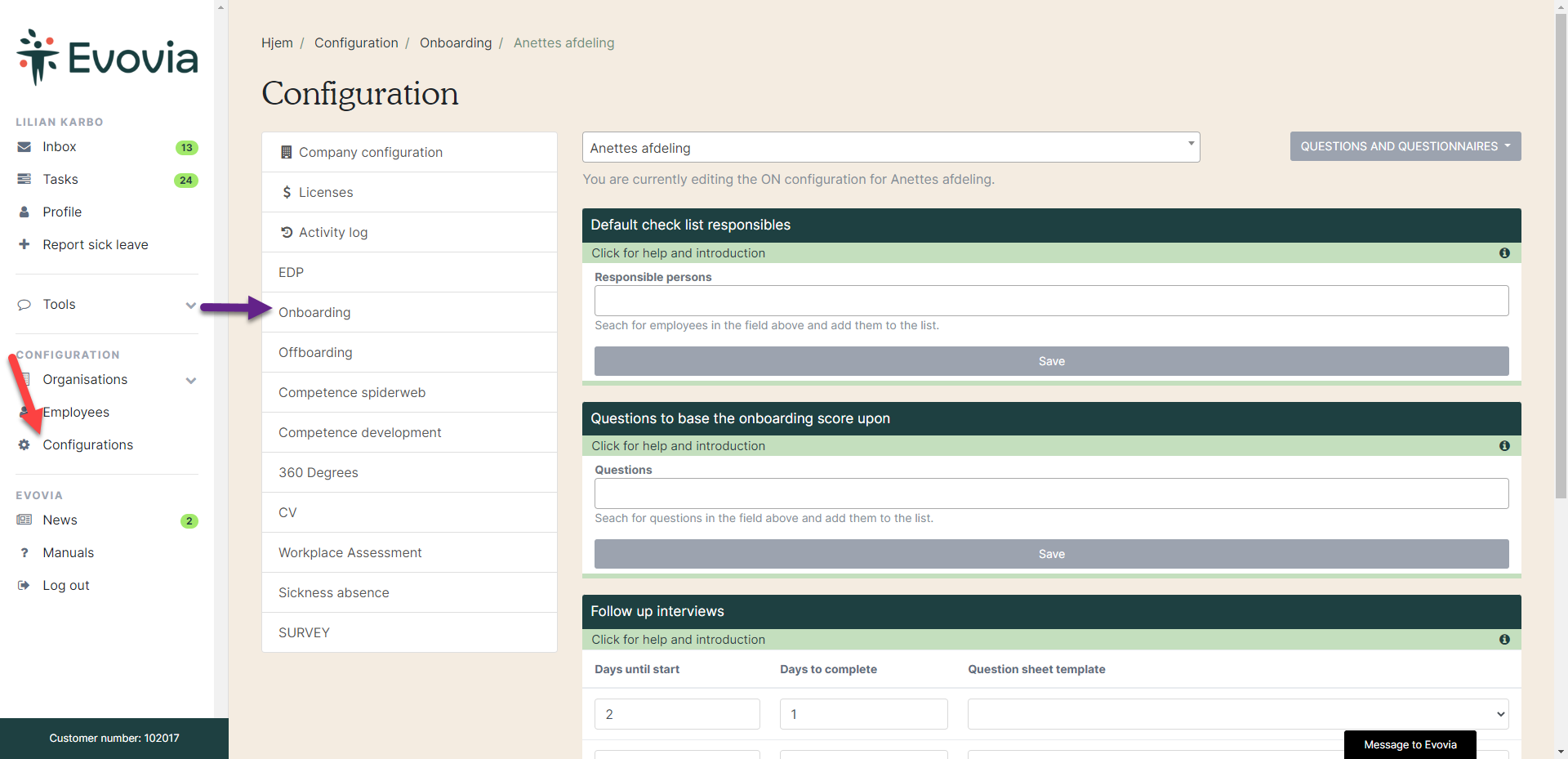Click the Tools speech bubble icon
The height and width of the screenshot is (759, 1568).
pos(24,305)
